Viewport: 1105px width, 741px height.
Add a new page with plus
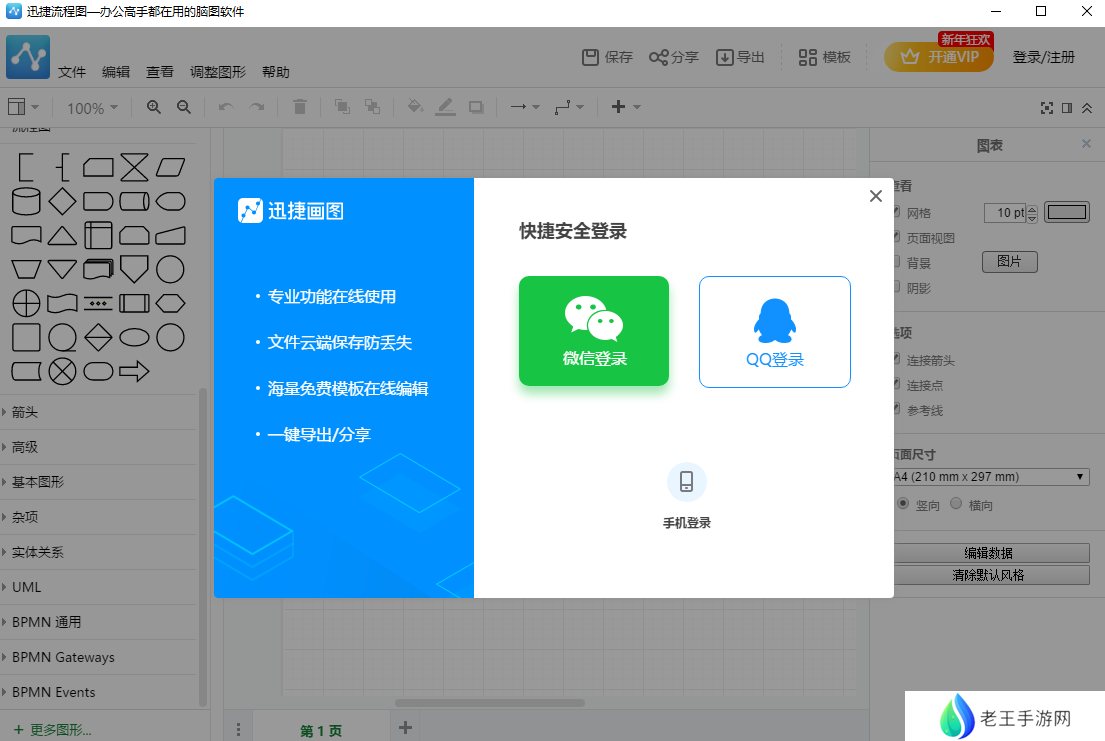[x=405, y=728]
